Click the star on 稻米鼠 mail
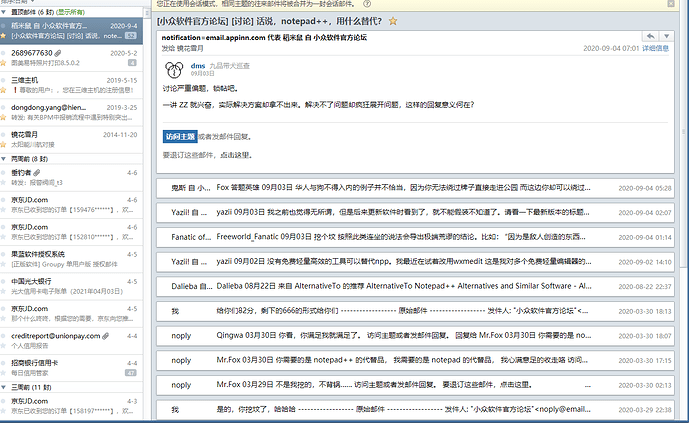689x423 pixels. pyautogui.click(x=3, y=36)
